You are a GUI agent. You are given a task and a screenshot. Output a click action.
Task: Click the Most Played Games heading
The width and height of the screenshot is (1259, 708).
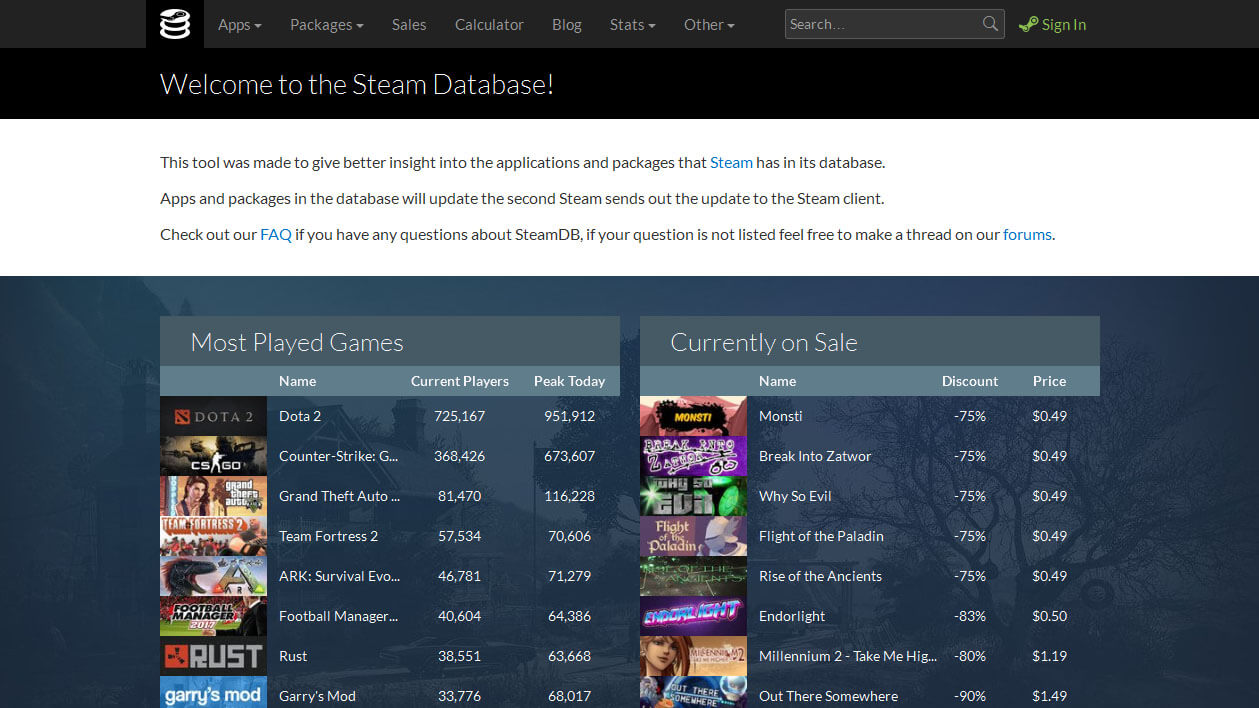(297, 342)
